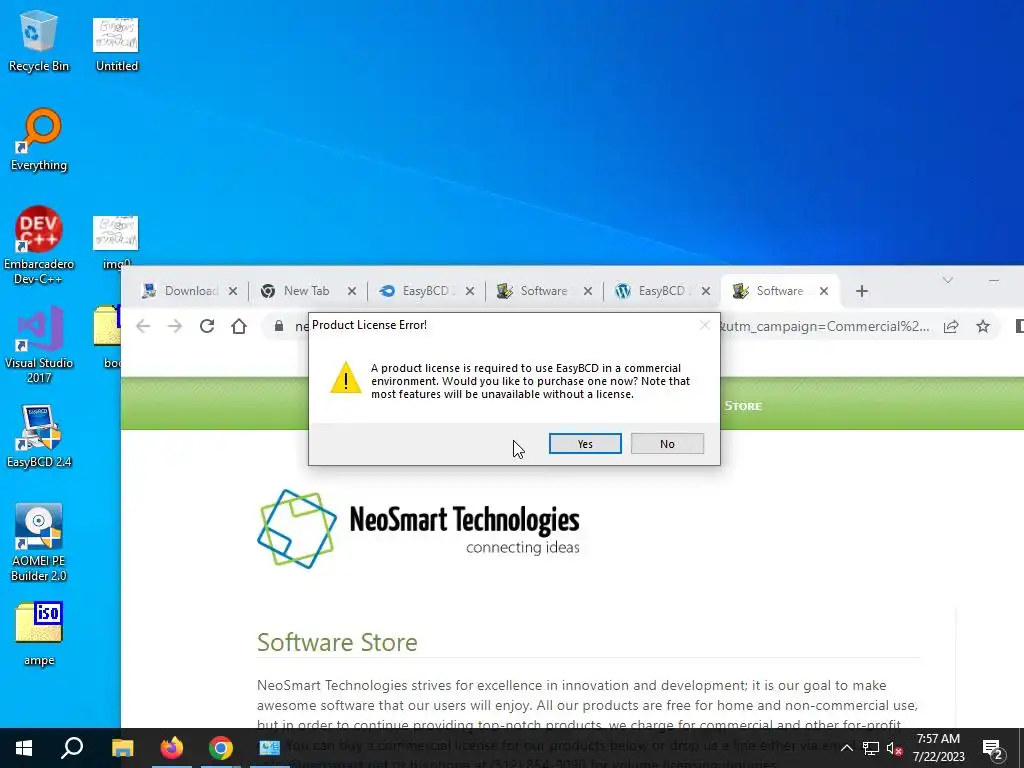This screenshot has height=768, width=1024.
Task: Open the Untitled image file on desktop
Action: (116, 44)
